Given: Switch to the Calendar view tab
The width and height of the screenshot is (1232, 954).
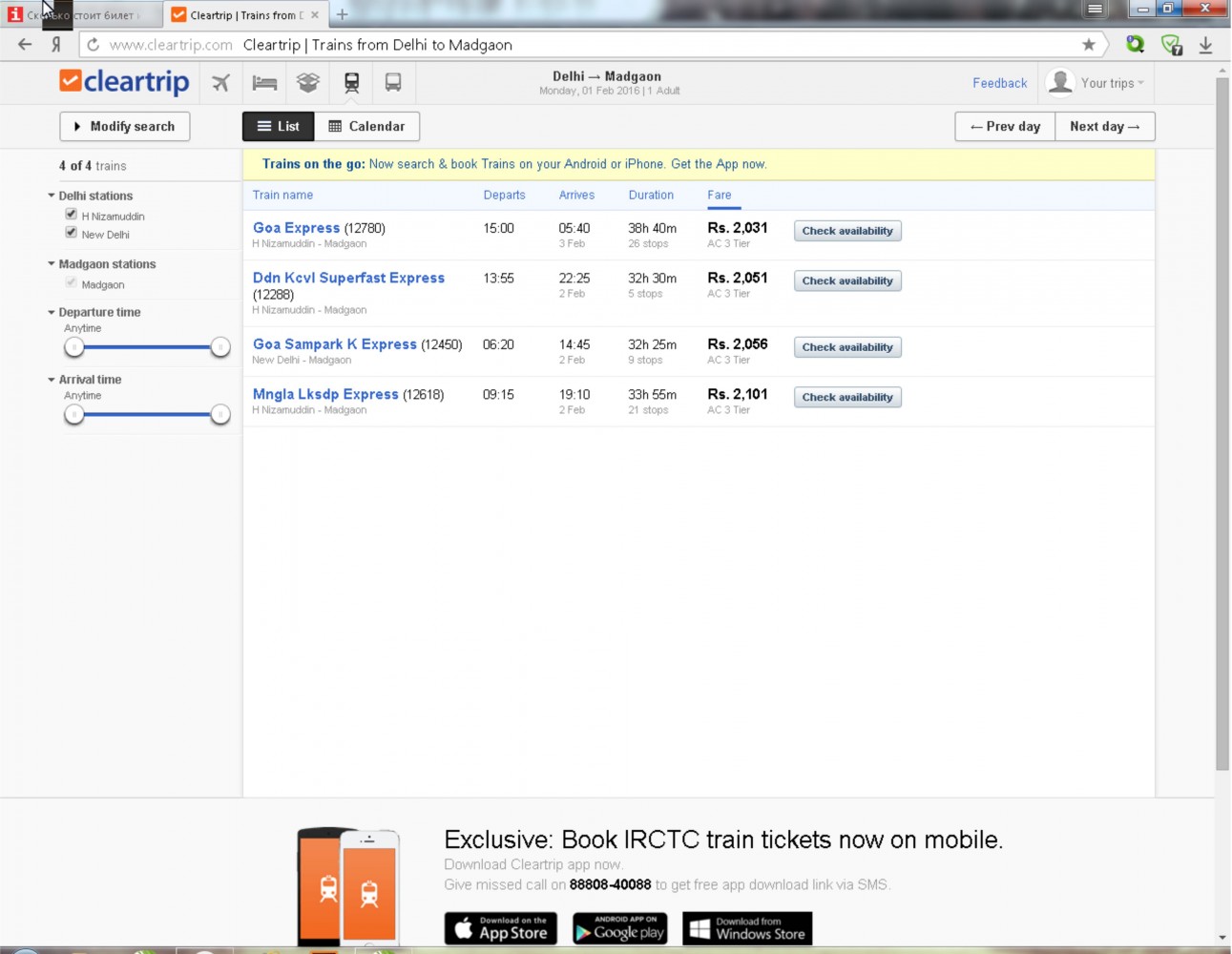Looking at the screenshot, I should coord(366,126).
